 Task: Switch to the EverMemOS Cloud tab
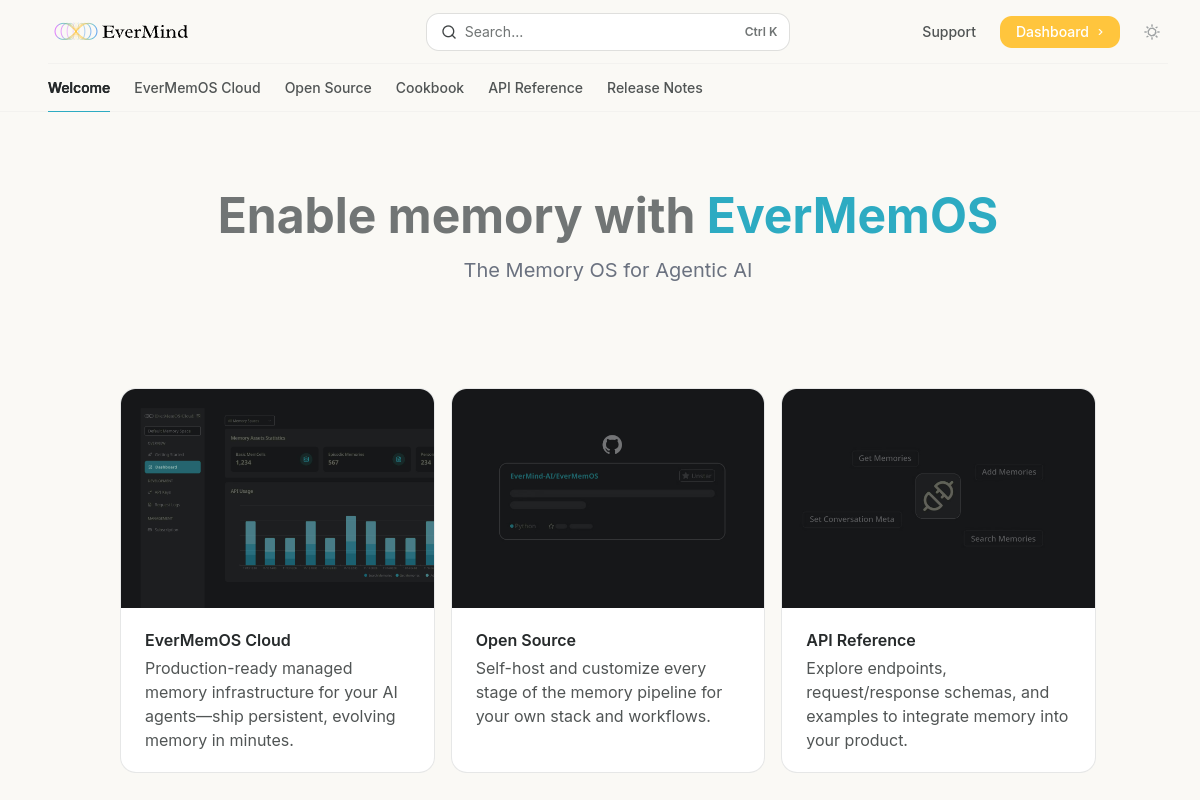[x=197, y=88]
